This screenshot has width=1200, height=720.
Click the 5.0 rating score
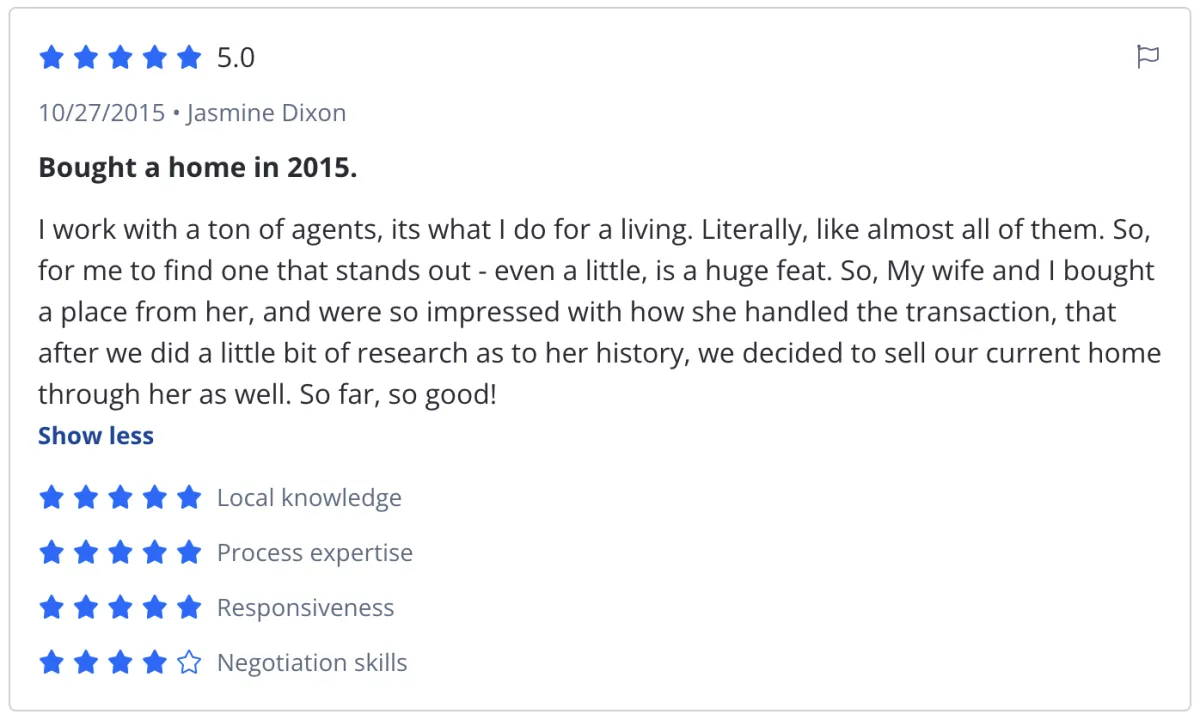point(236,58)
